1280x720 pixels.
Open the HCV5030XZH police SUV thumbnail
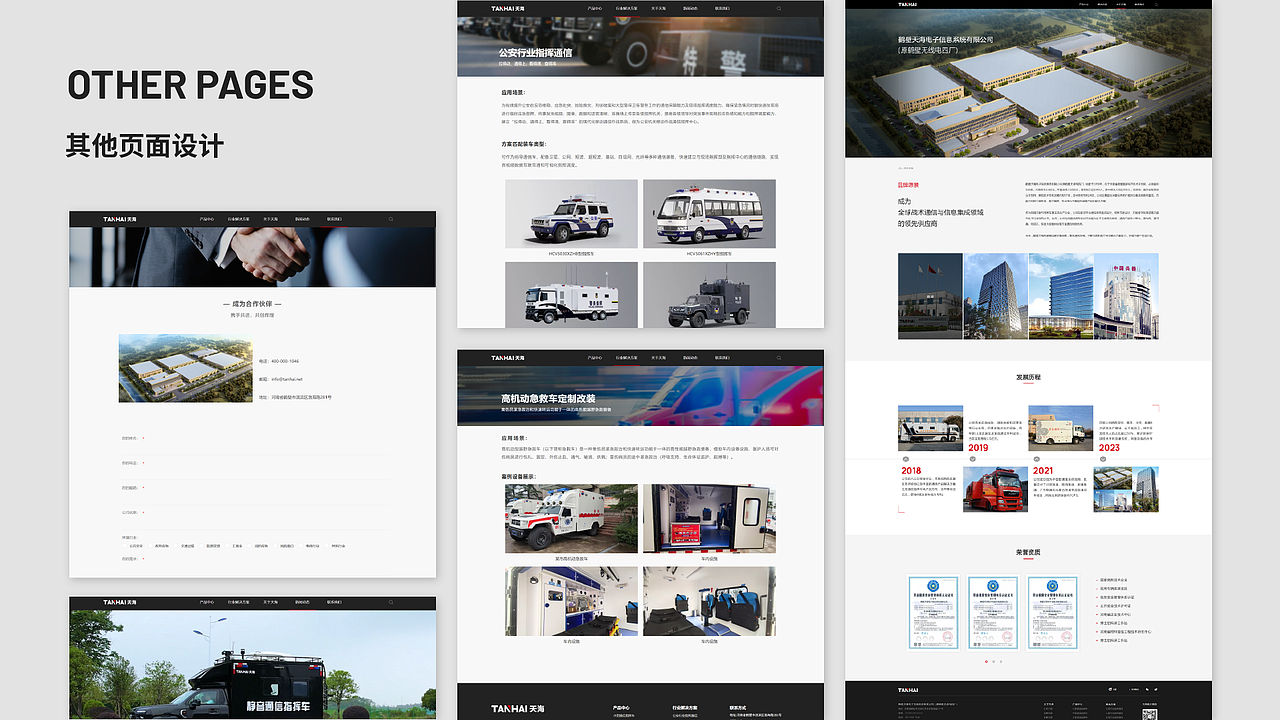[571, 214]
